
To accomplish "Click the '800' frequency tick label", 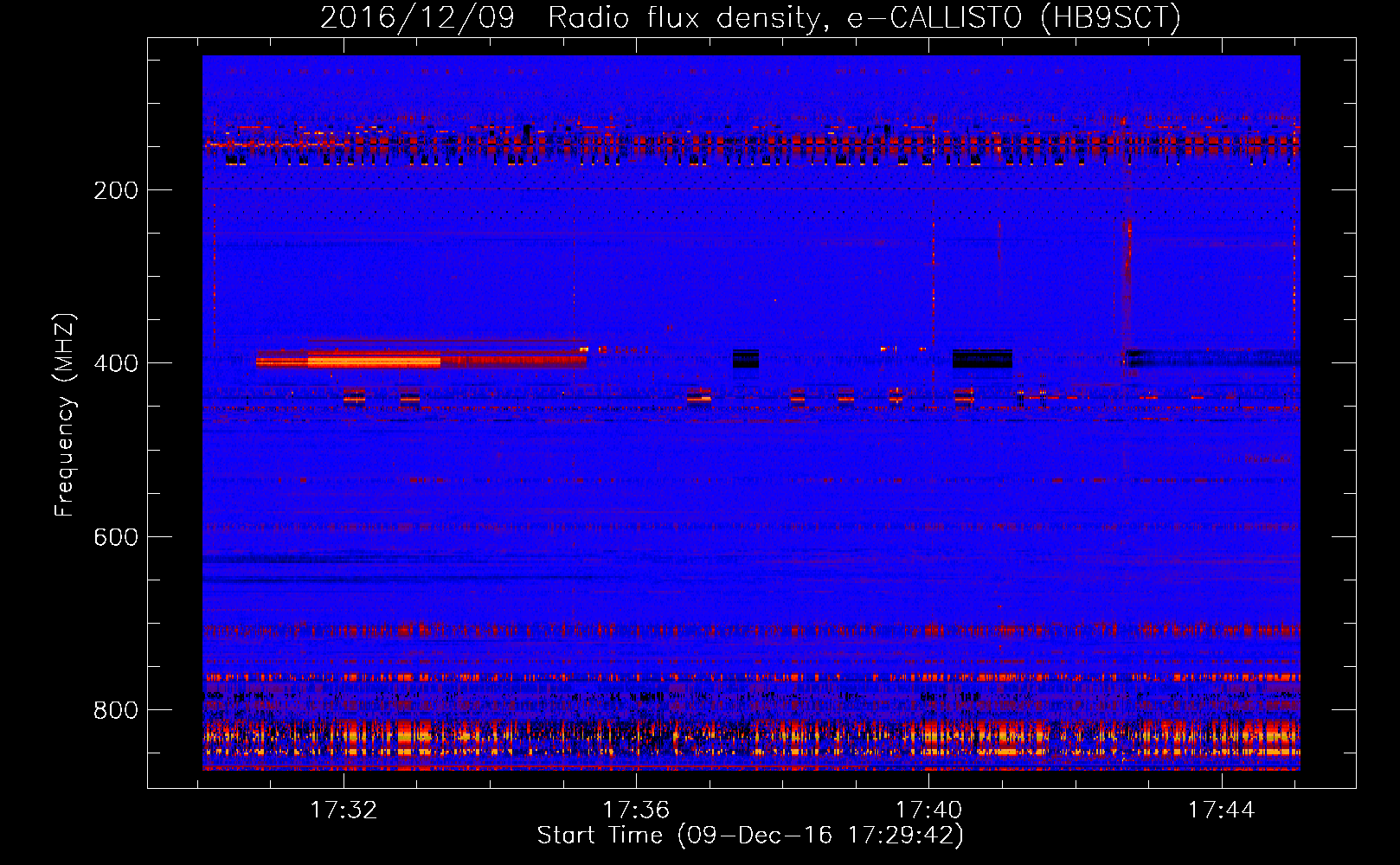I will pos(116,710).
